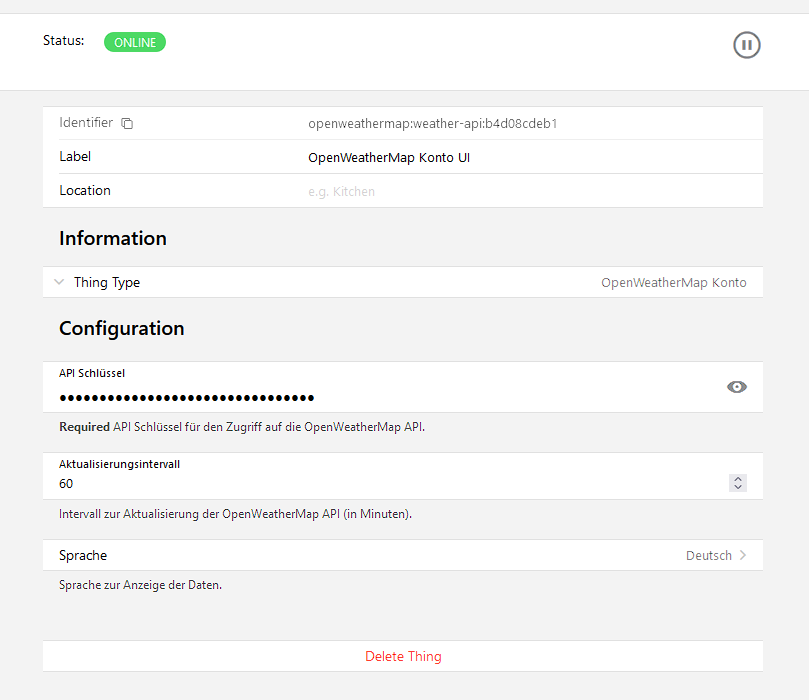Click the OpenWeatherMap Konto thing type value
Image resolution: width=809 pixels, height=700 pixels.
(673, 283)
